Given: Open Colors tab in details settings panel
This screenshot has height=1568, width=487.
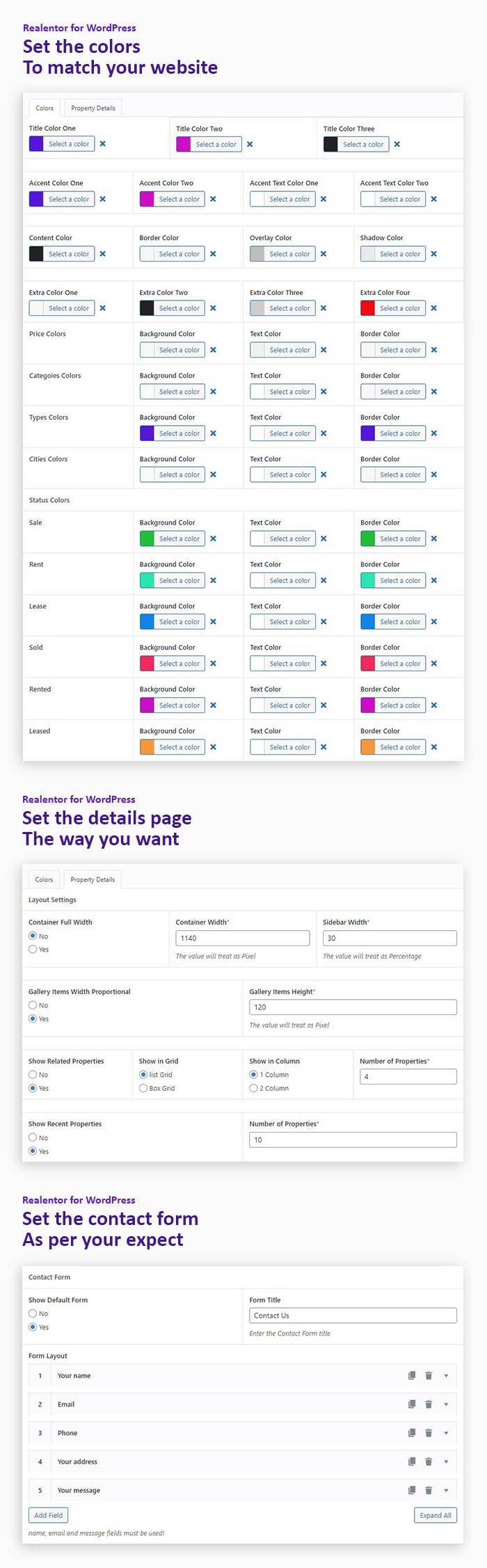Looking at the screenshot, I should click(x=44, y=879).
